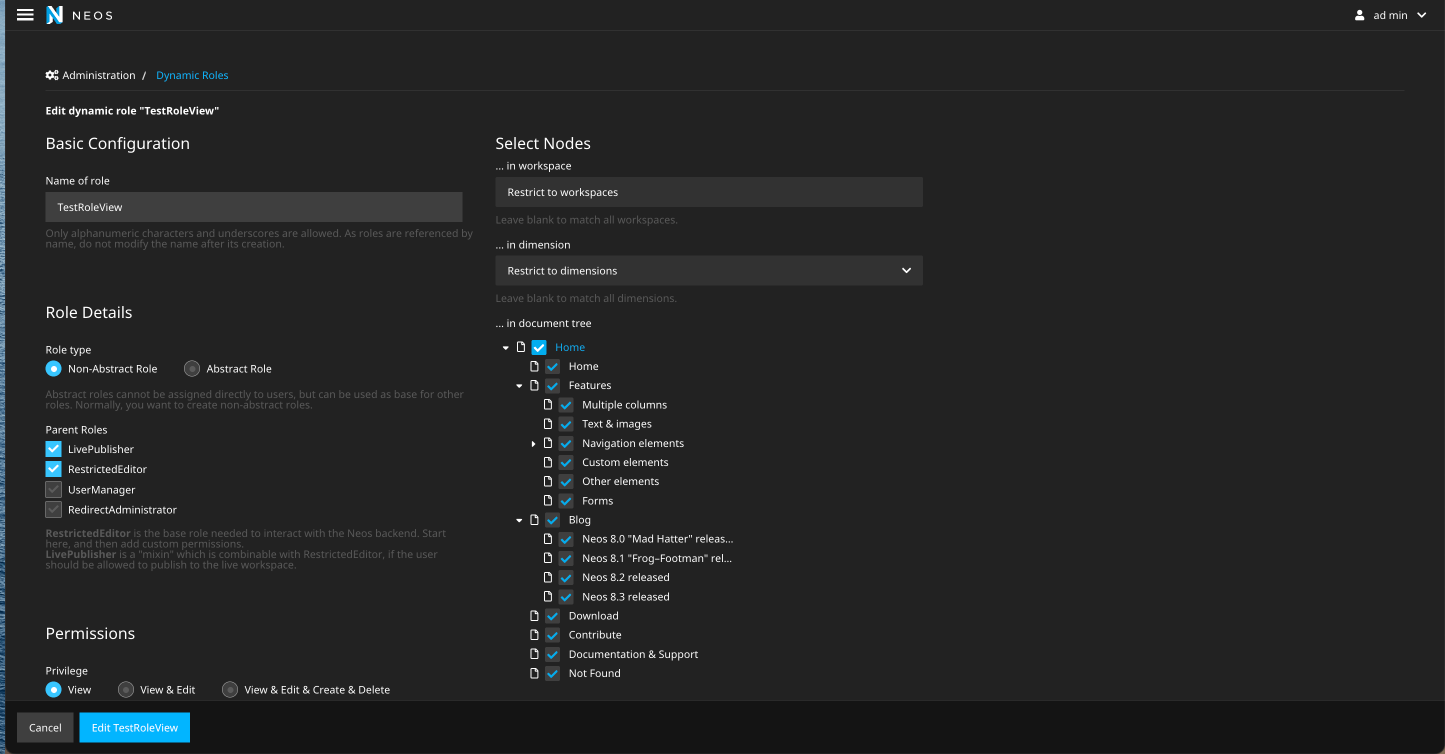Uncheck the Download node checkbox
This screenshot has width=1445, height=754.
point(552,616)
